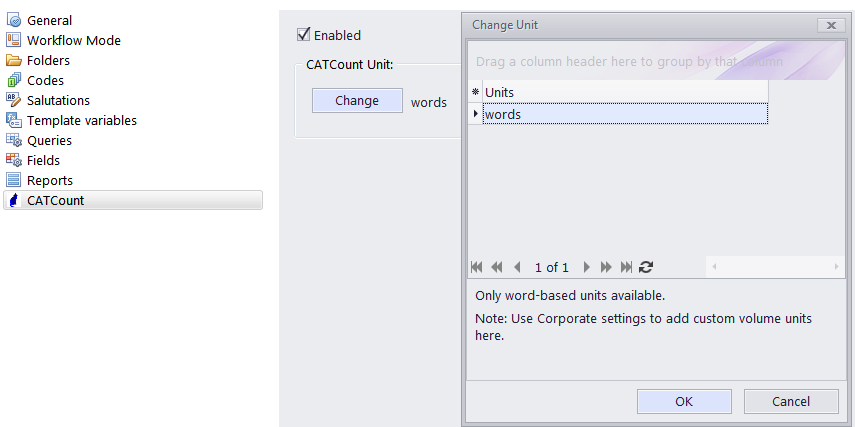855x427 pixels.
Task: Open the Template variables label
Action: [82, 120]
